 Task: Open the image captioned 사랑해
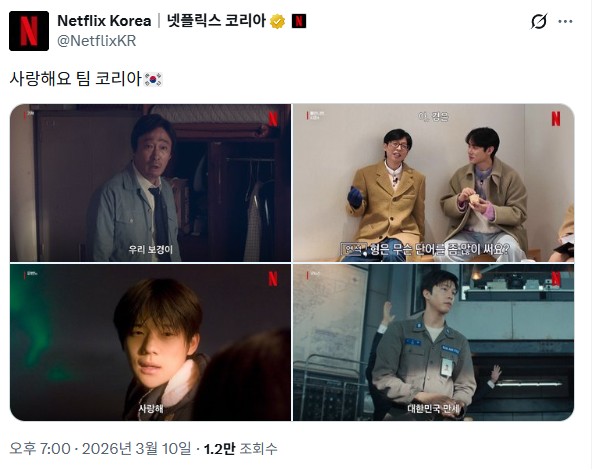(151, 342)
